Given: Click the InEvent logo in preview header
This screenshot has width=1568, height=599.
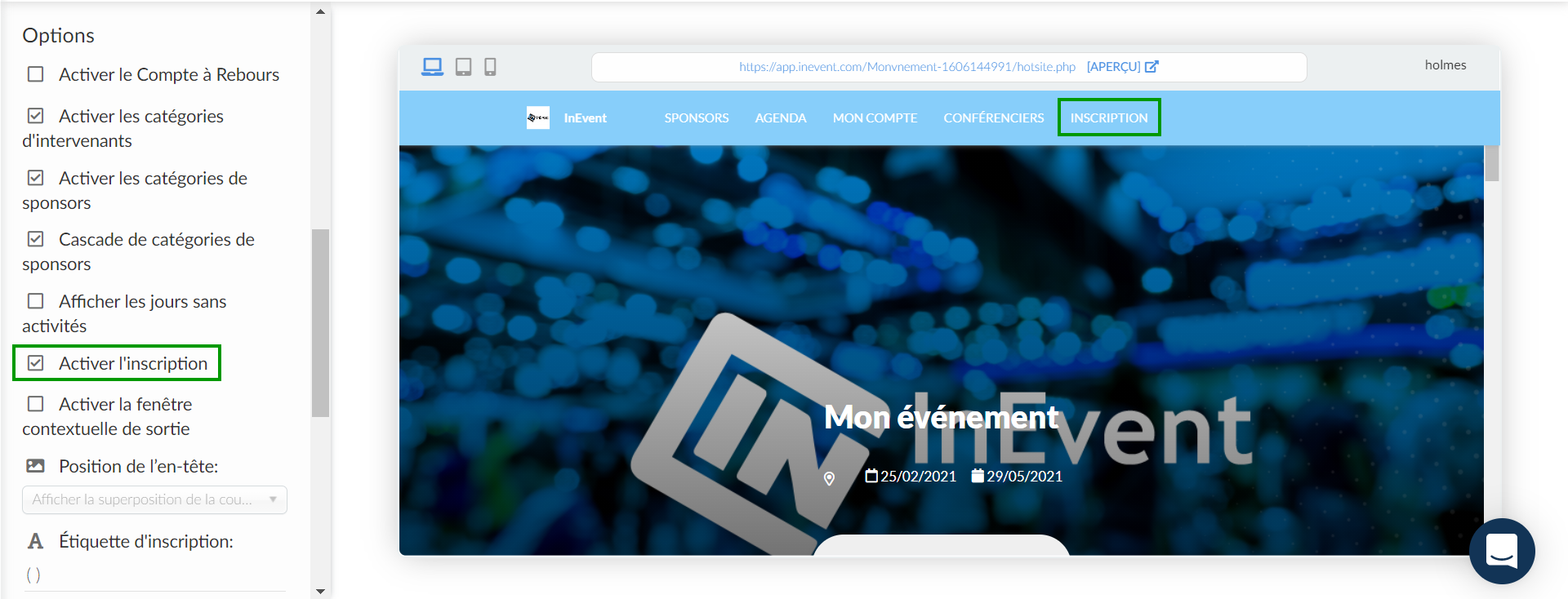Looking at the screenshot, I should 538,118.
